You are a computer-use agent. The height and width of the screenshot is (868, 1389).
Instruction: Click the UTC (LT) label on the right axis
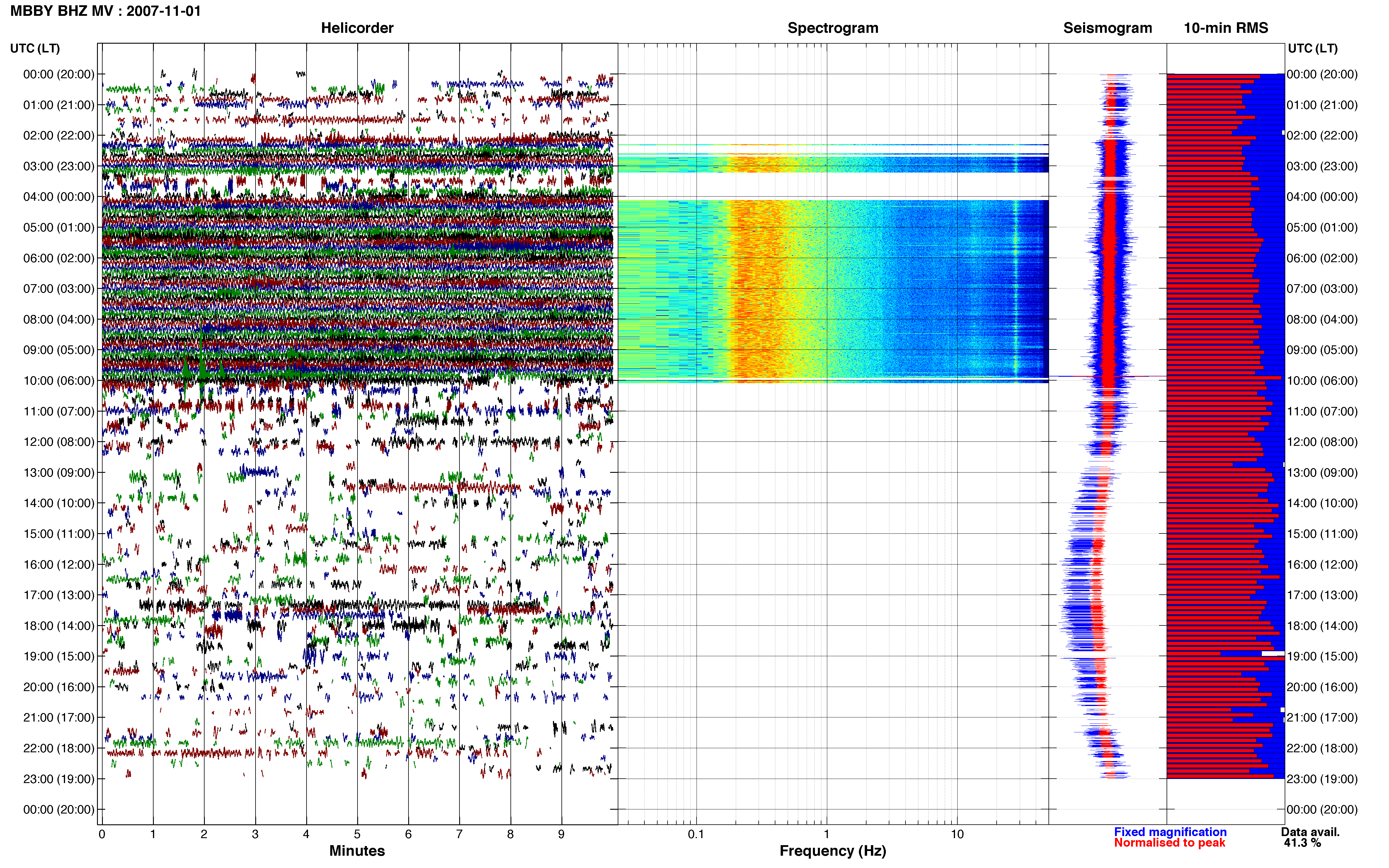(1313, 48)
